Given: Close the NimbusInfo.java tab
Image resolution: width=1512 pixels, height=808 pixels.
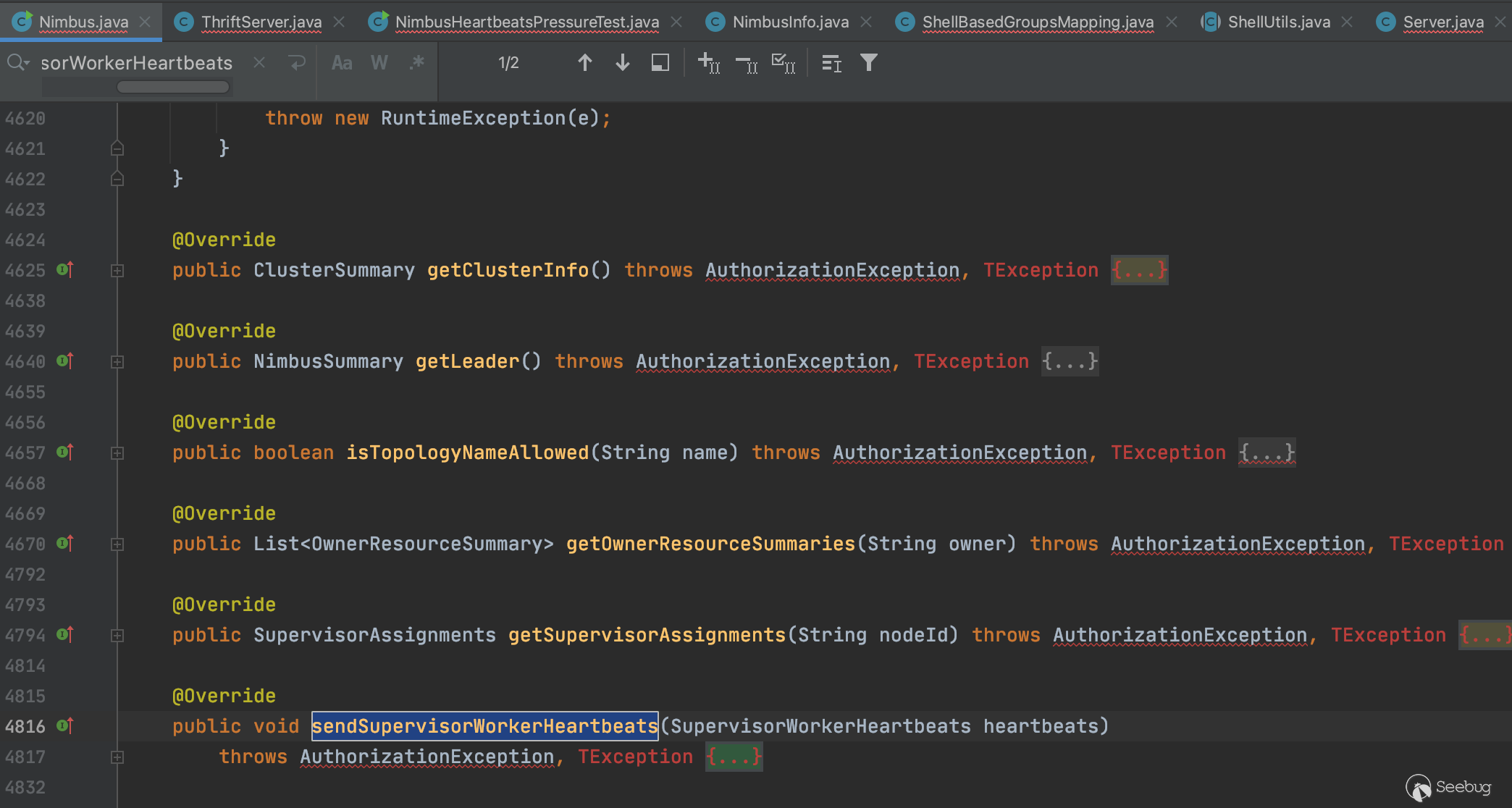Looking at the screenshot, I should [x=866, y=22].
